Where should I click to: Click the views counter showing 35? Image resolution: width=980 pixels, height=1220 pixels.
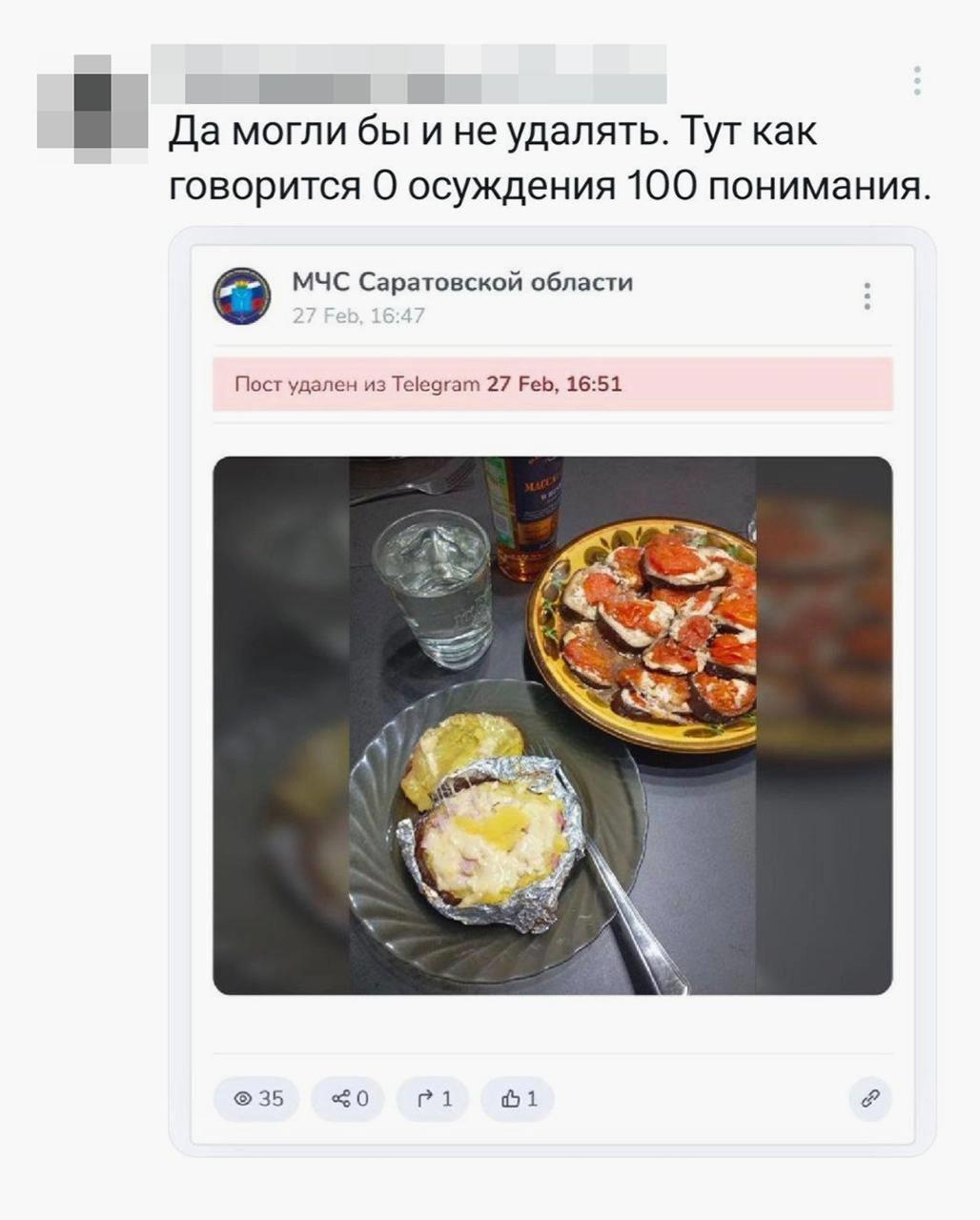(x=257, y=1099)
